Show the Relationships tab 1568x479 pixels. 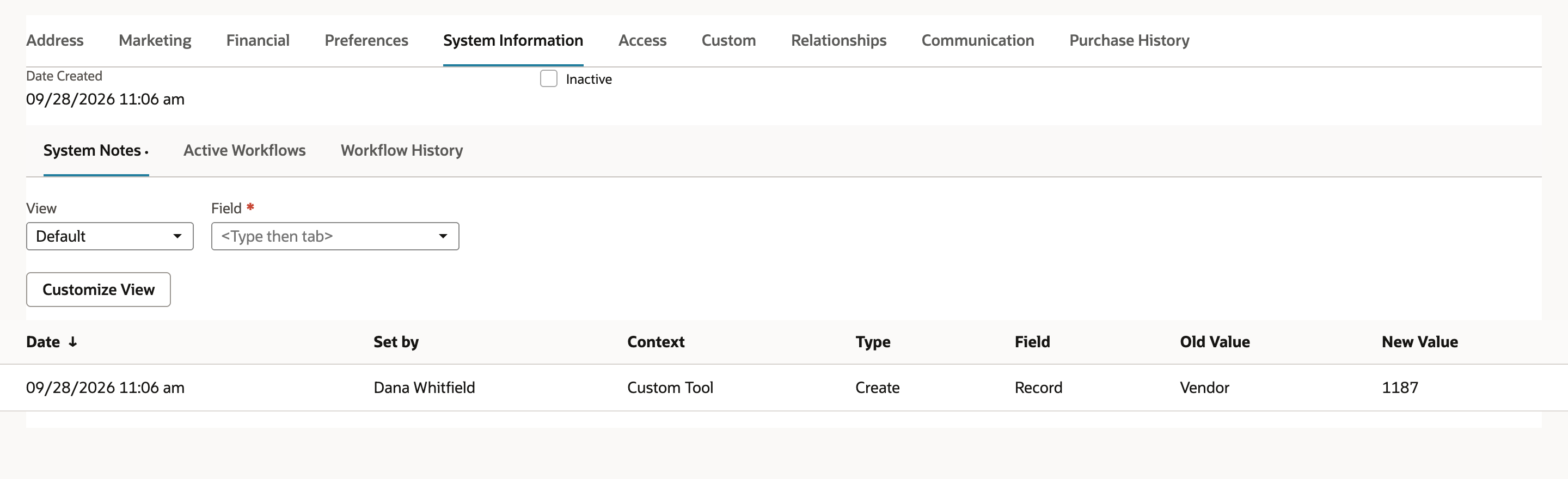pos(839,40)
